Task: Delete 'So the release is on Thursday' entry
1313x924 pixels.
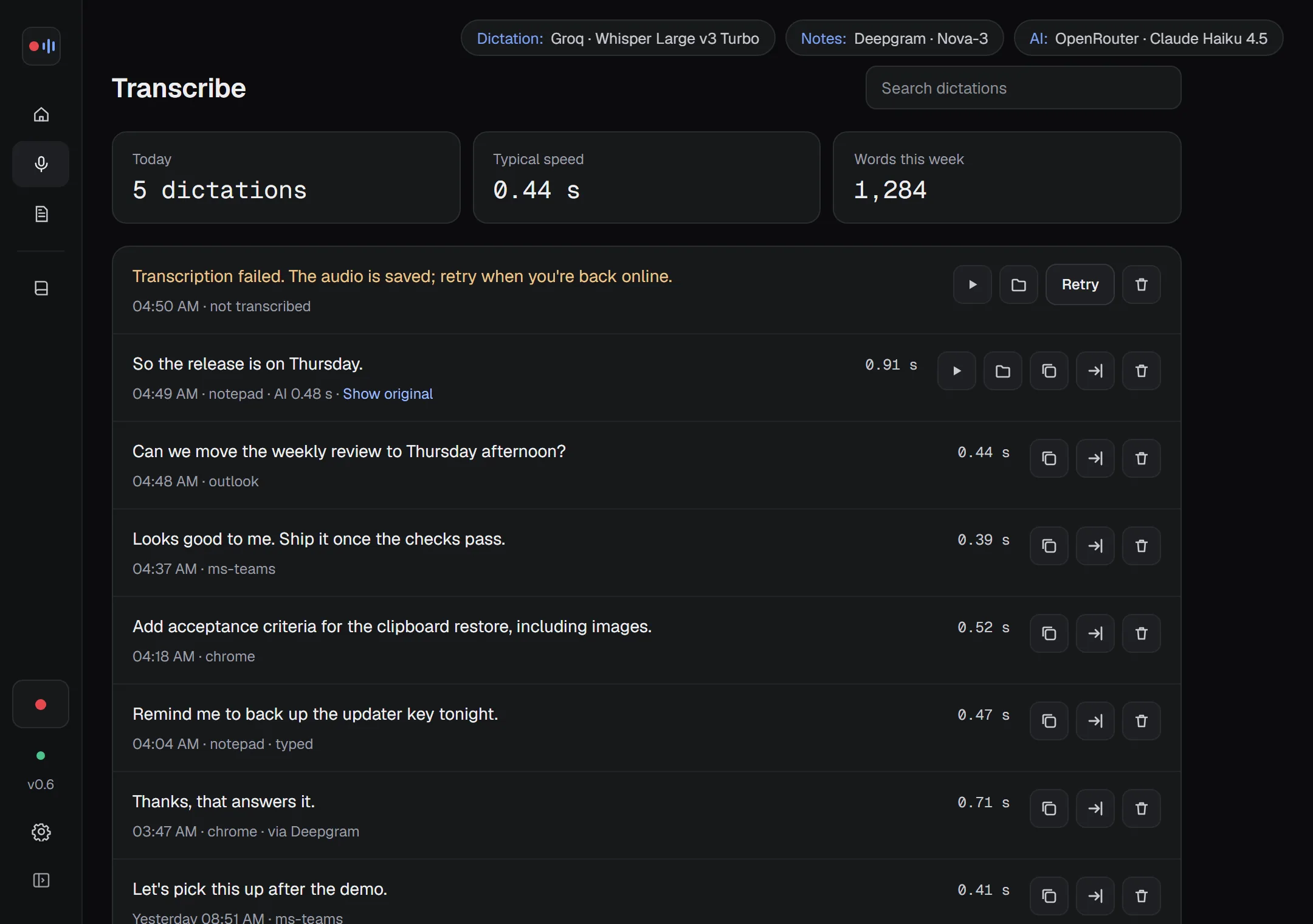Action: (x=1142, y=371)
